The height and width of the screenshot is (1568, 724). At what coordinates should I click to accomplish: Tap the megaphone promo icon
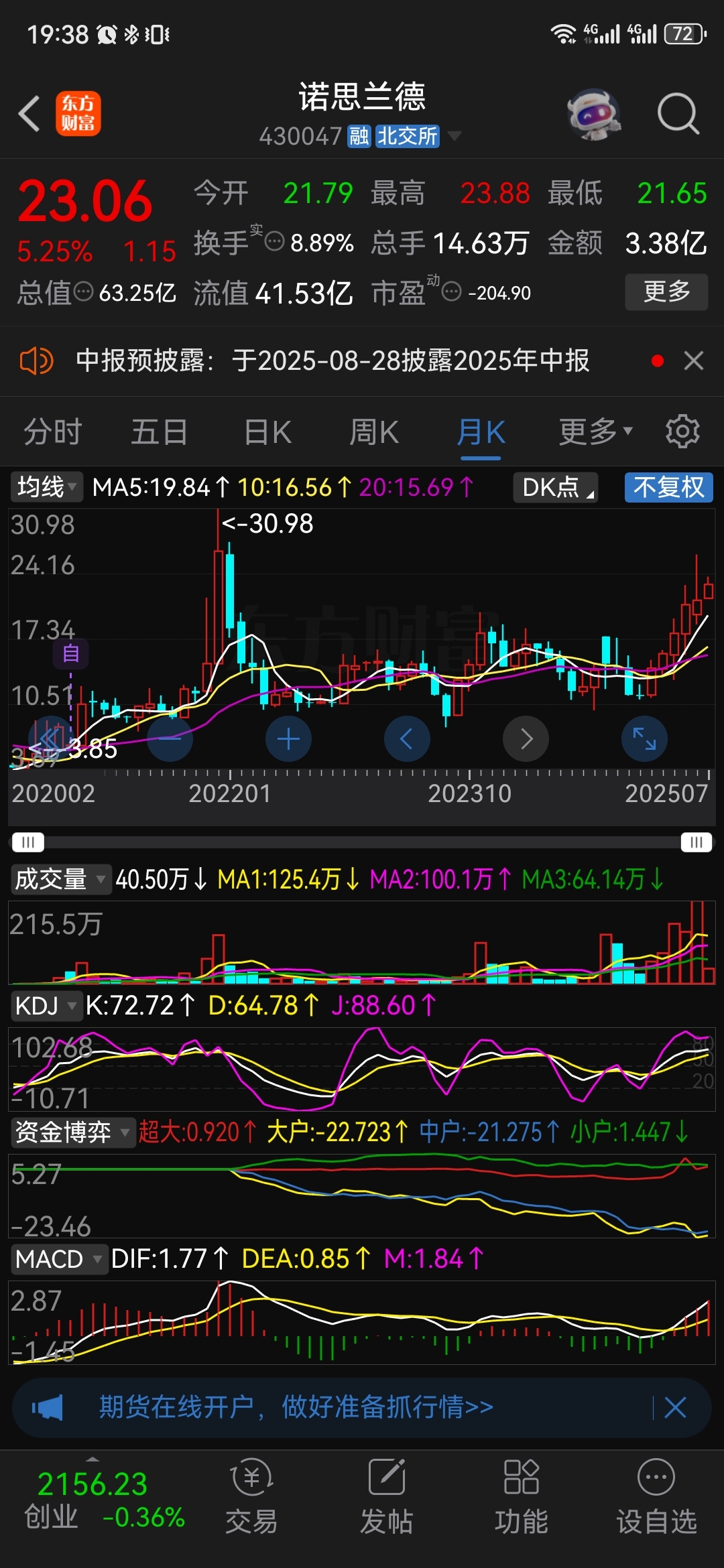(x=48, y=1407)
